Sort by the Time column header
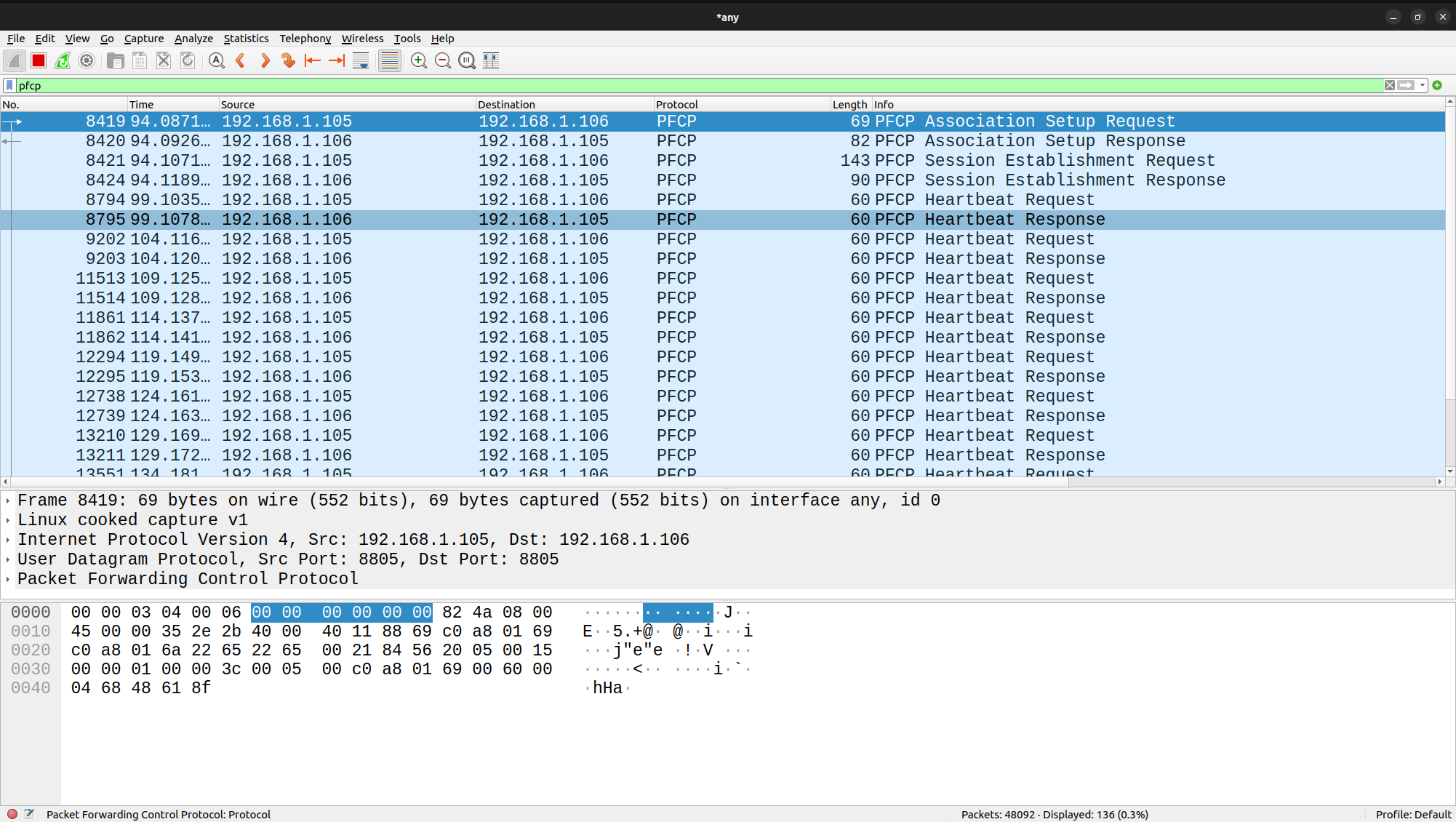 pyautogui.click(x=173, y=105)
